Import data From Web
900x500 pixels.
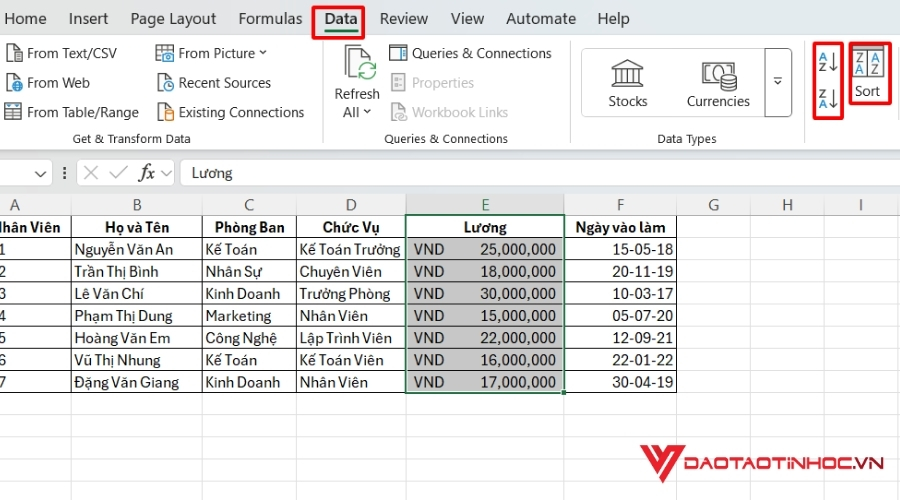(x=48, y=83)
